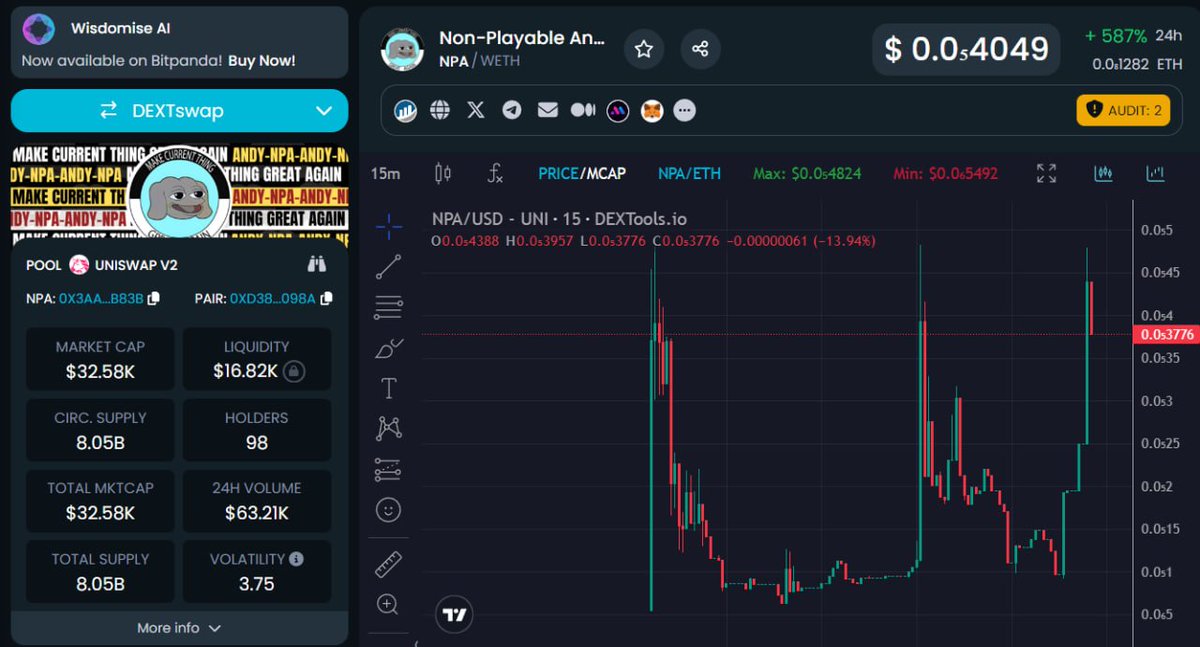The width and height of the screenshot is (1200, 647).
Task: Click the email envelope icon
Action: [547, 110]
